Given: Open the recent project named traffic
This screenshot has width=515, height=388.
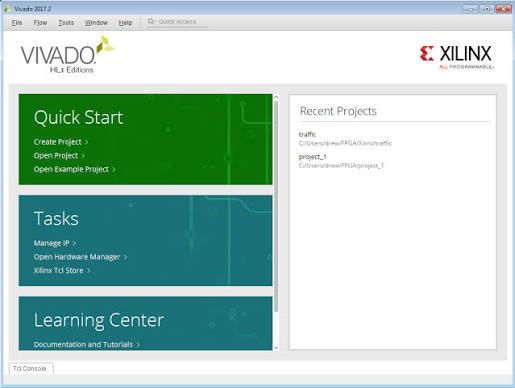Looking at the screenshot, I should tap(307, 134).
